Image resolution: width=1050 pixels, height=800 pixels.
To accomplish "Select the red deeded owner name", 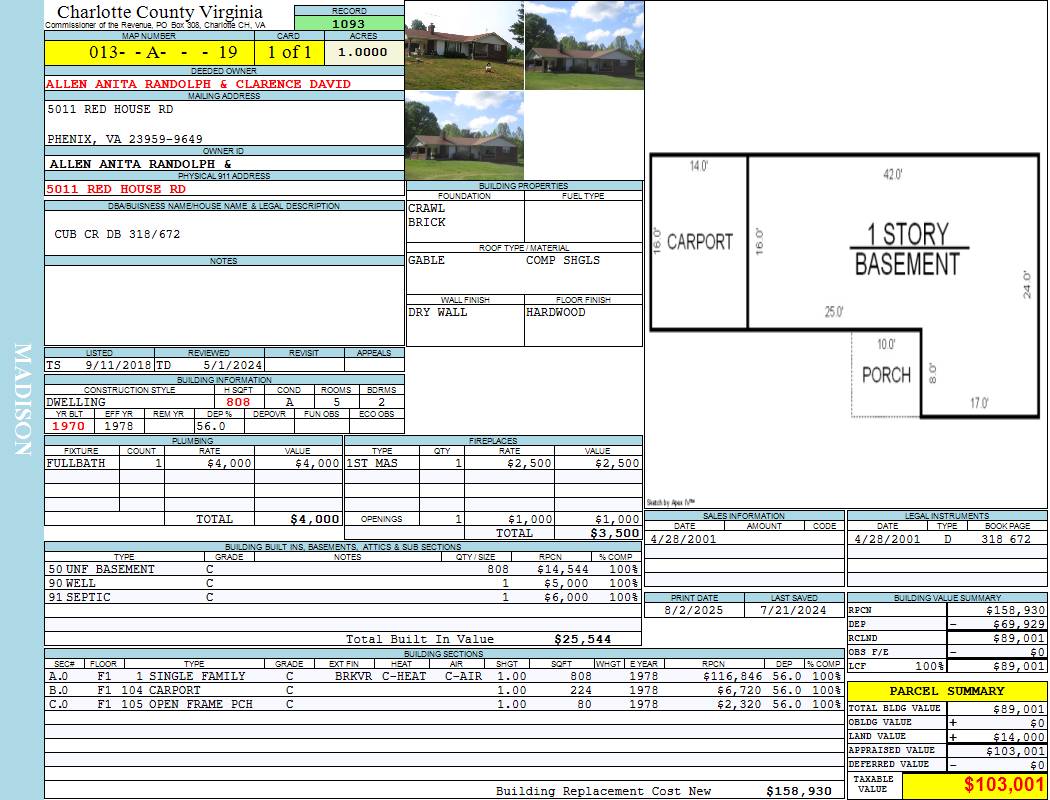I will click(x=198, y=84).
